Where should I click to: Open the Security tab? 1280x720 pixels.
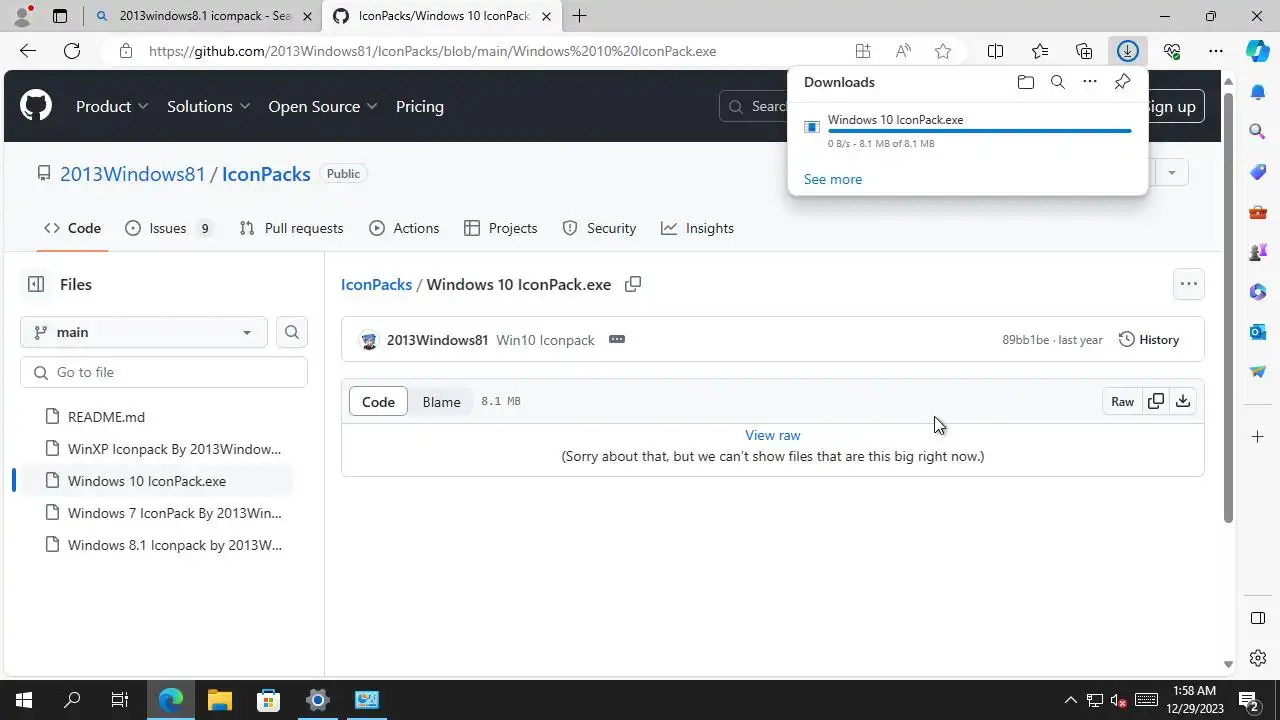[599, 228]
